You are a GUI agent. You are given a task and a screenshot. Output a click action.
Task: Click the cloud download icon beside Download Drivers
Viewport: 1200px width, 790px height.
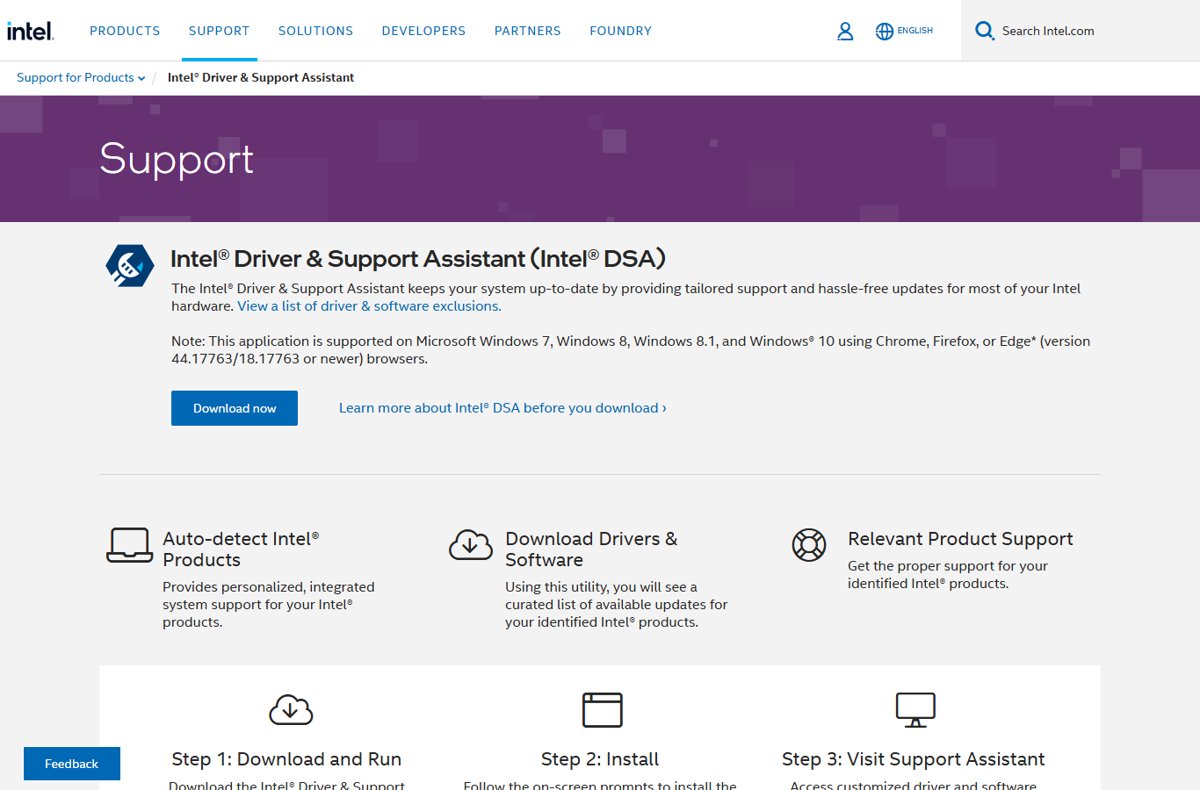[x=471, y=545]
